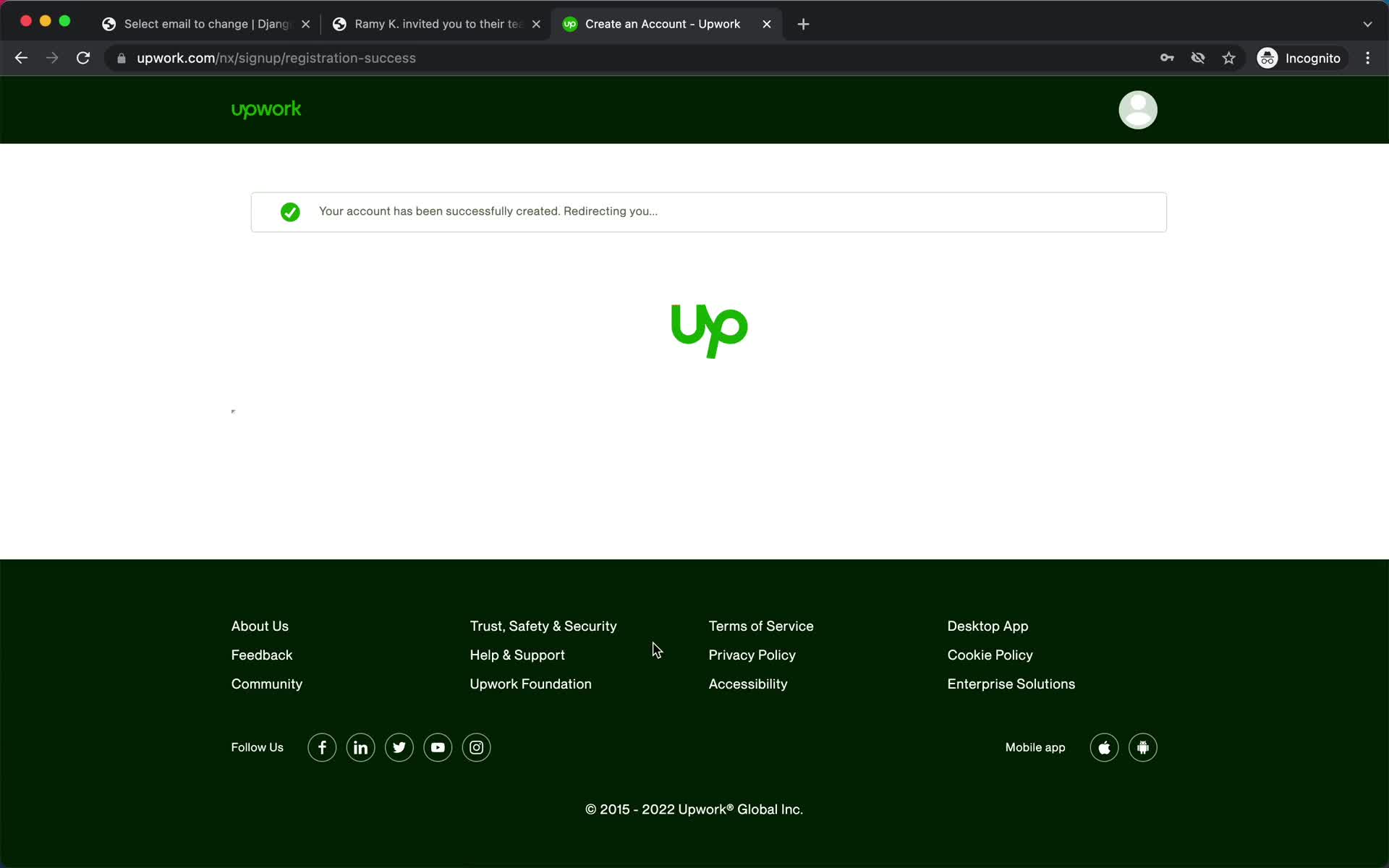
Task: Click the crossed-out eye tracking-blocked icon in address bar
Action: 1198,58
